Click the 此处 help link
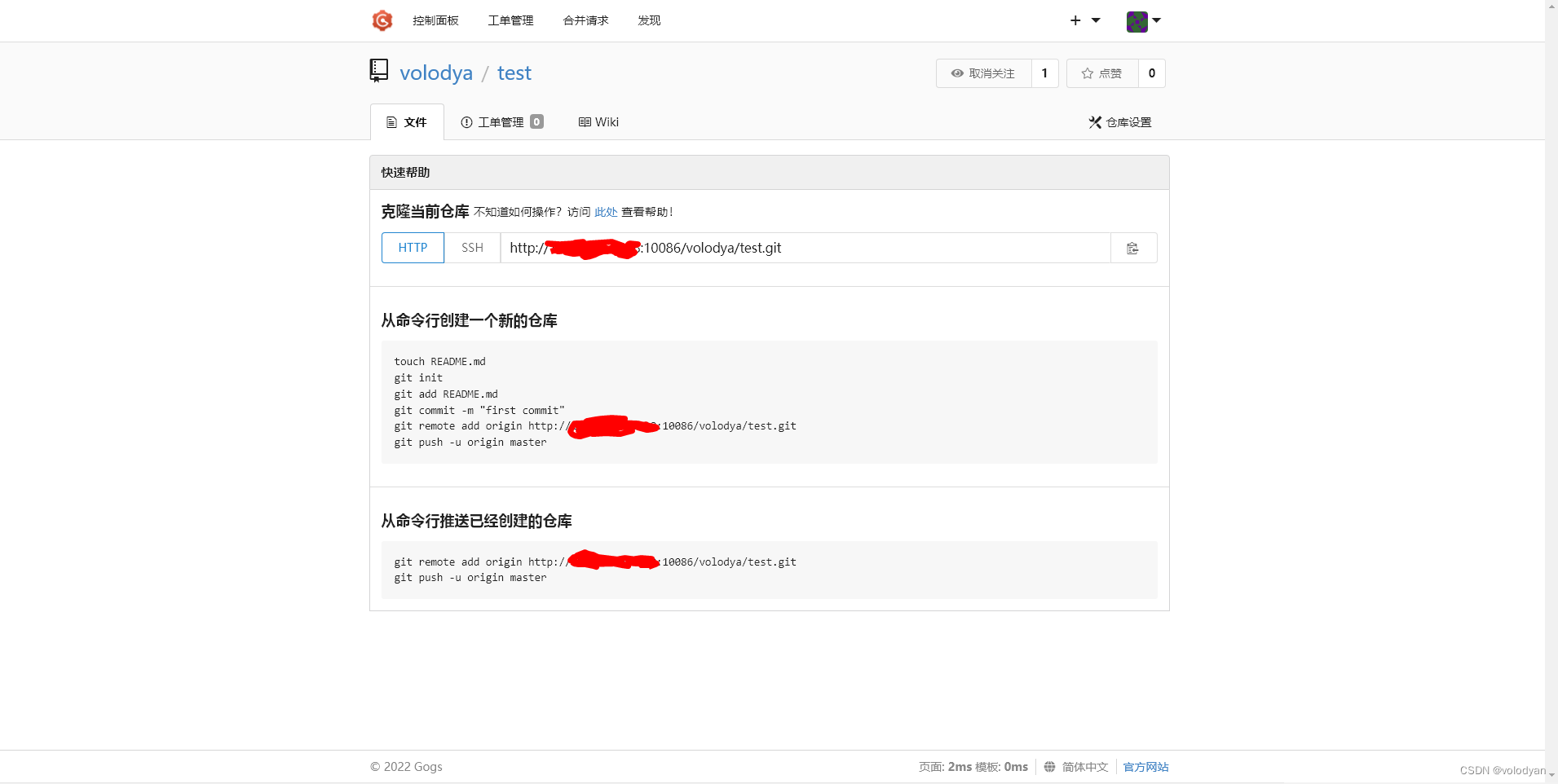 [605, 211]
